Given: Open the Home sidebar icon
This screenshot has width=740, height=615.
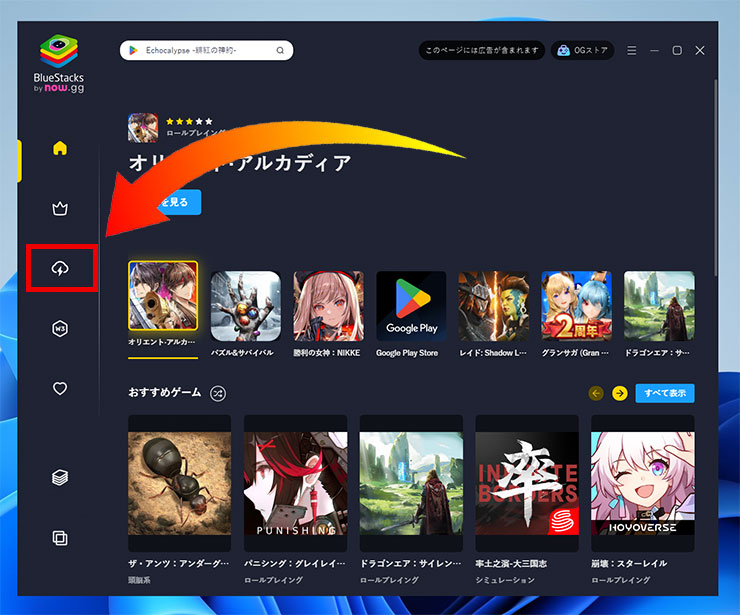Looking at the screenshot, I should tap(60, 148).
